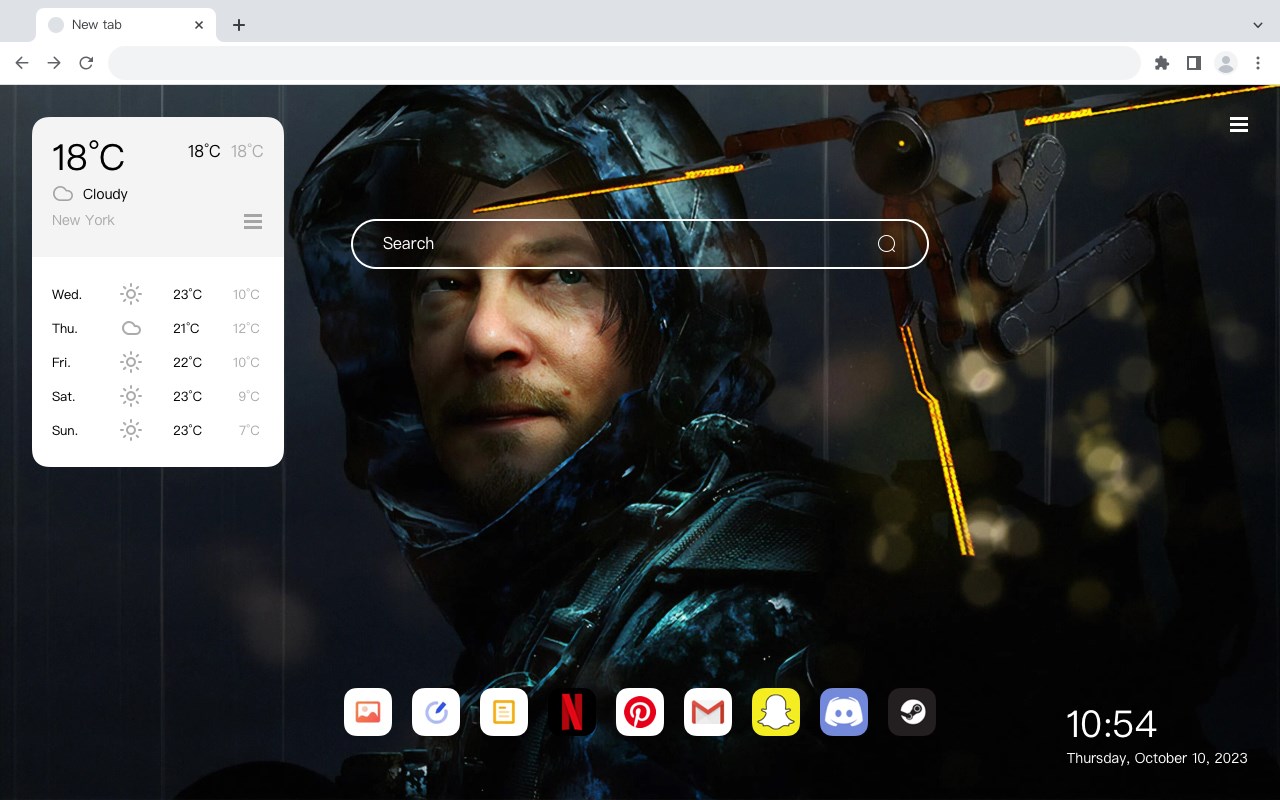Click the Sun. day label
This screenshot has height=800, width=1280.
tap(65, 430)
